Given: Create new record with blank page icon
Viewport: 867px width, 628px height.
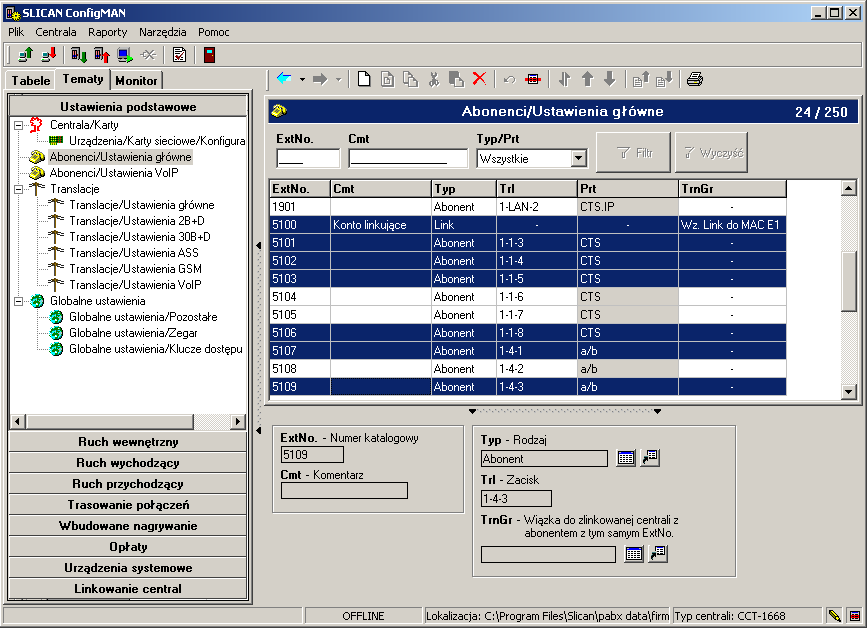Looking at the screenshot, I should pyautogui.click(x=364, y=79).
